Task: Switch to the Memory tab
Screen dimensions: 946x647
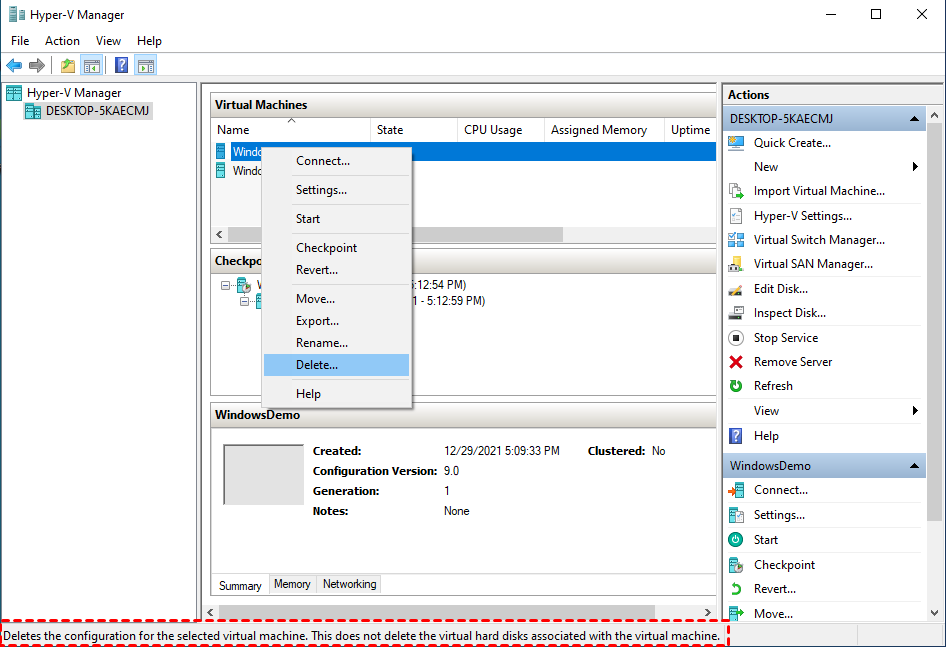Action: [292, 584]
